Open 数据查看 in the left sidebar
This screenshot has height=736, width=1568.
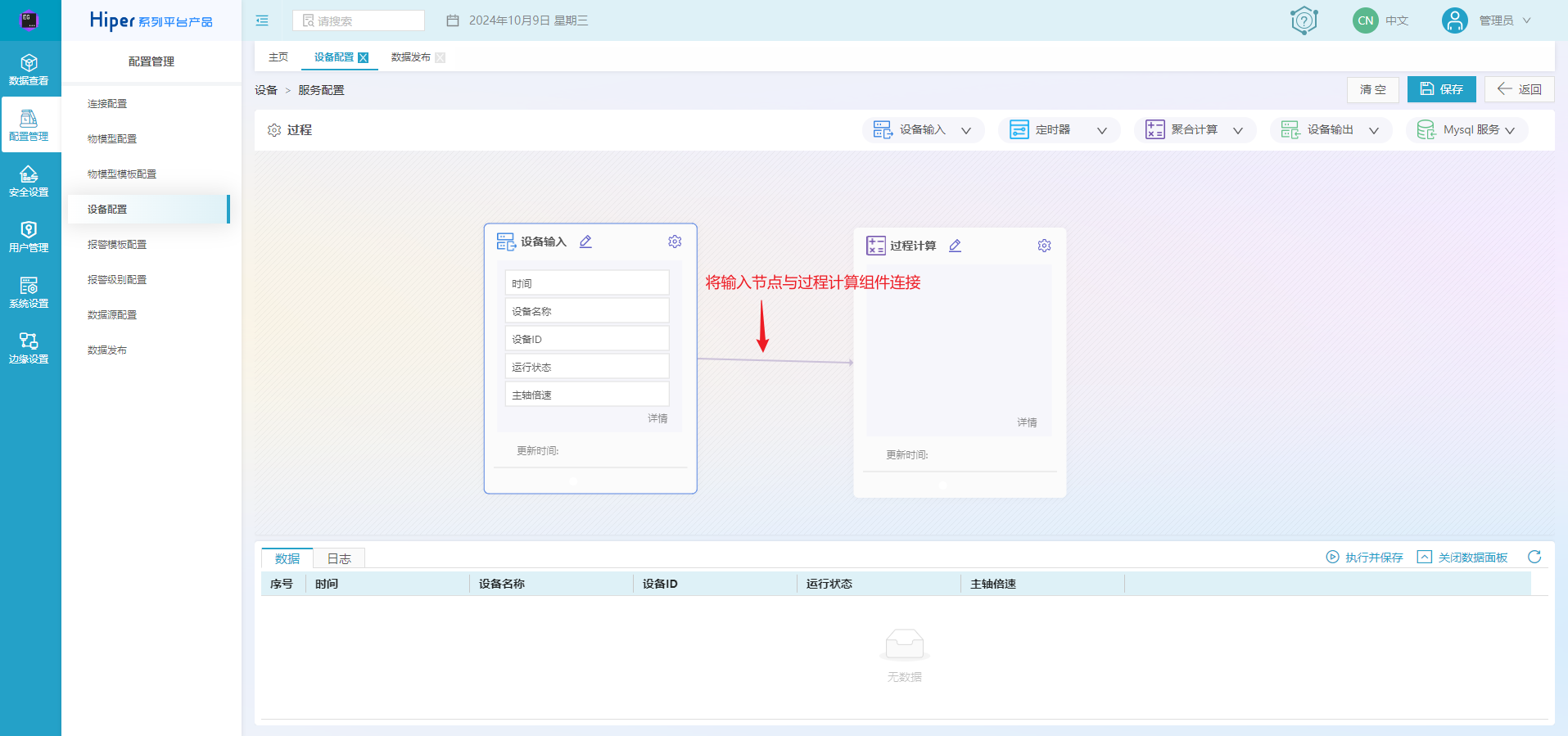coord(29,70)
